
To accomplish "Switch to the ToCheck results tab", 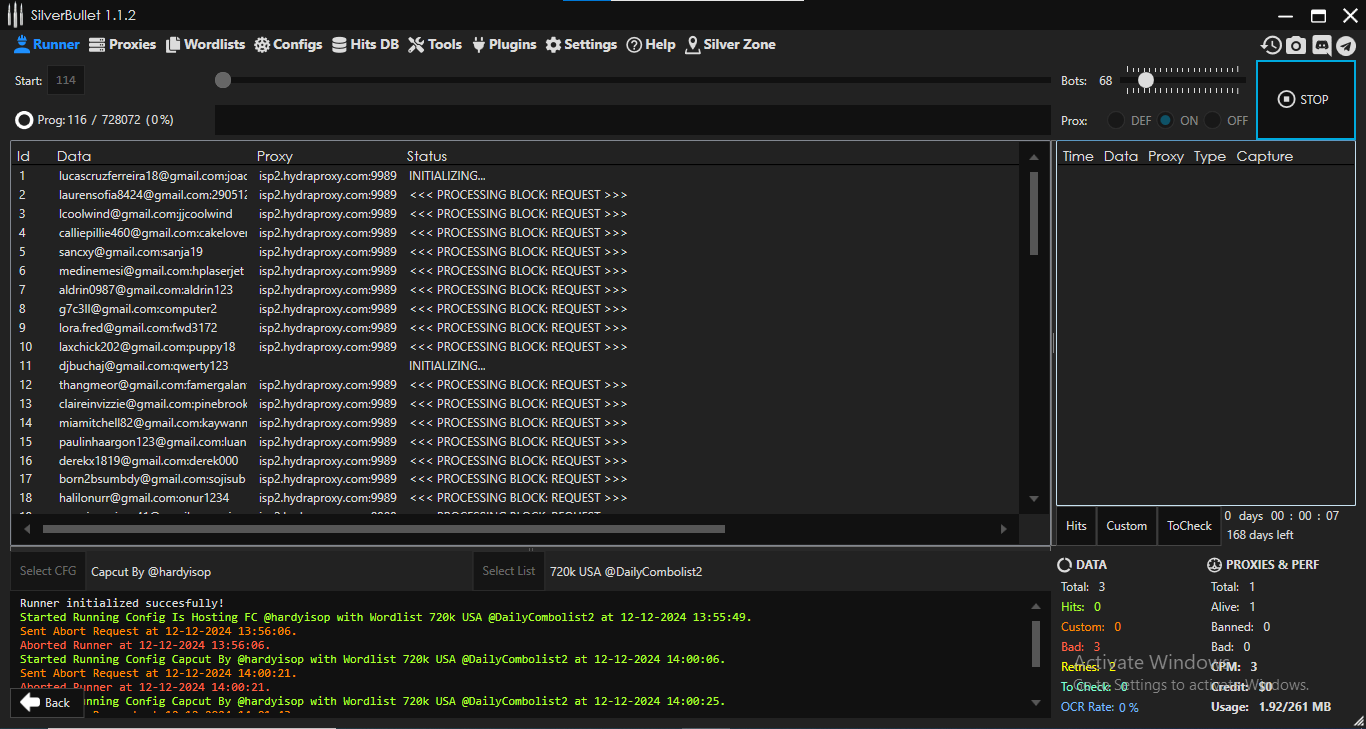I will [x=1189, y=526].
